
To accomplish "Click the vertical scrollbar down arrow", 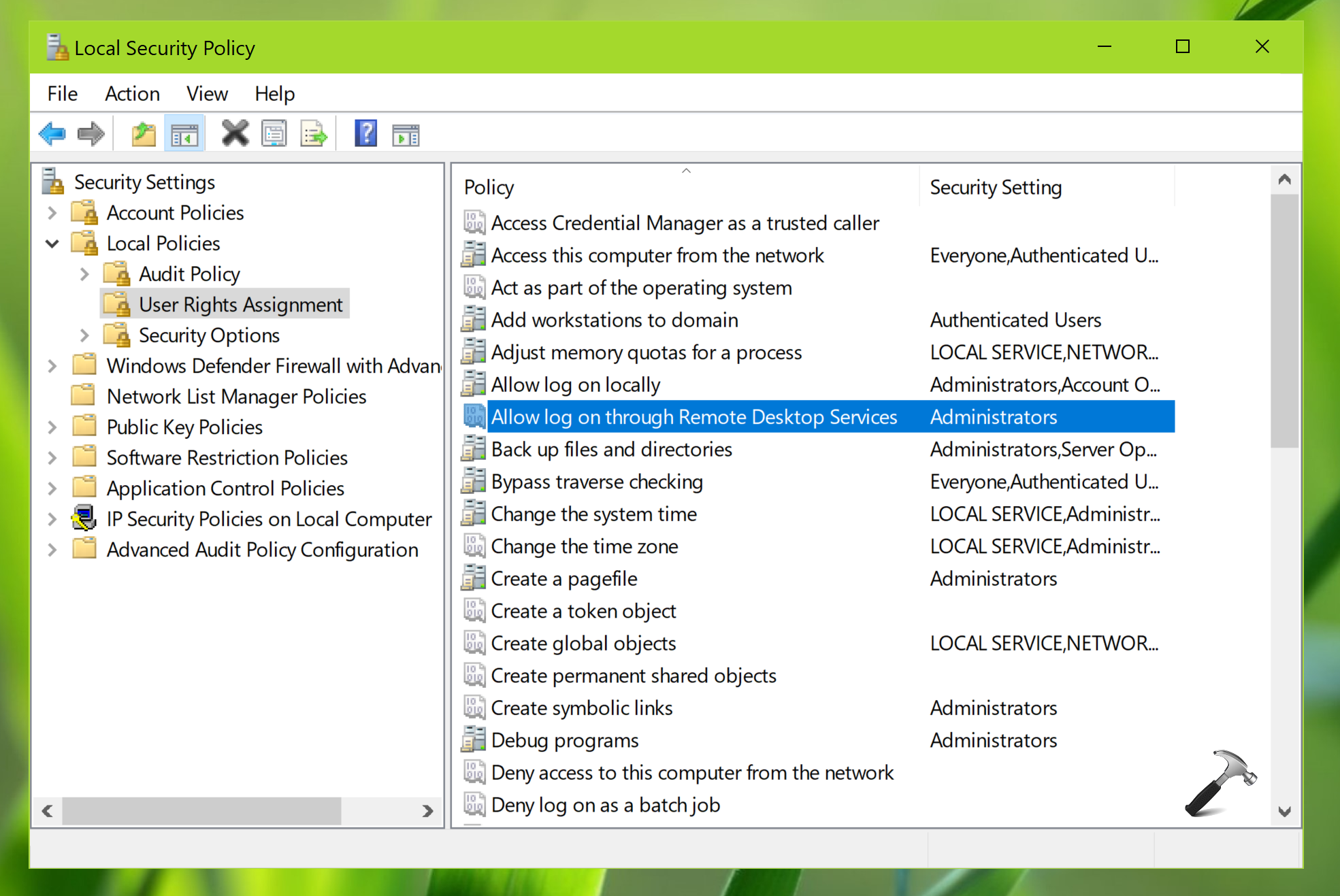I will 1284,811.
